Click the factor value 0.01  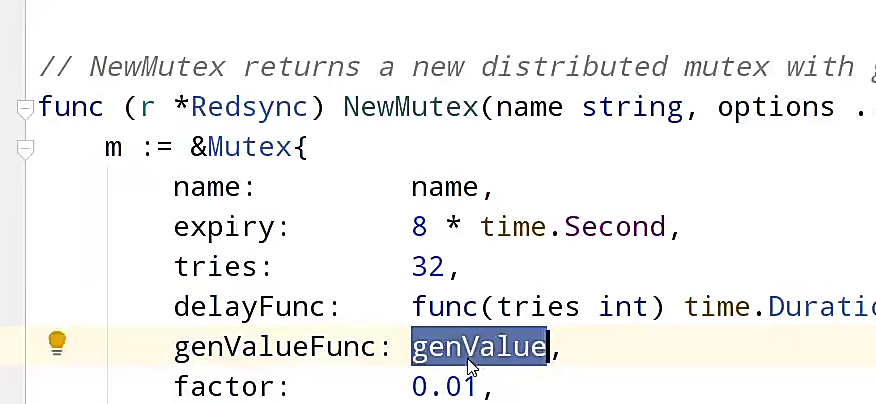pos(445,386)
